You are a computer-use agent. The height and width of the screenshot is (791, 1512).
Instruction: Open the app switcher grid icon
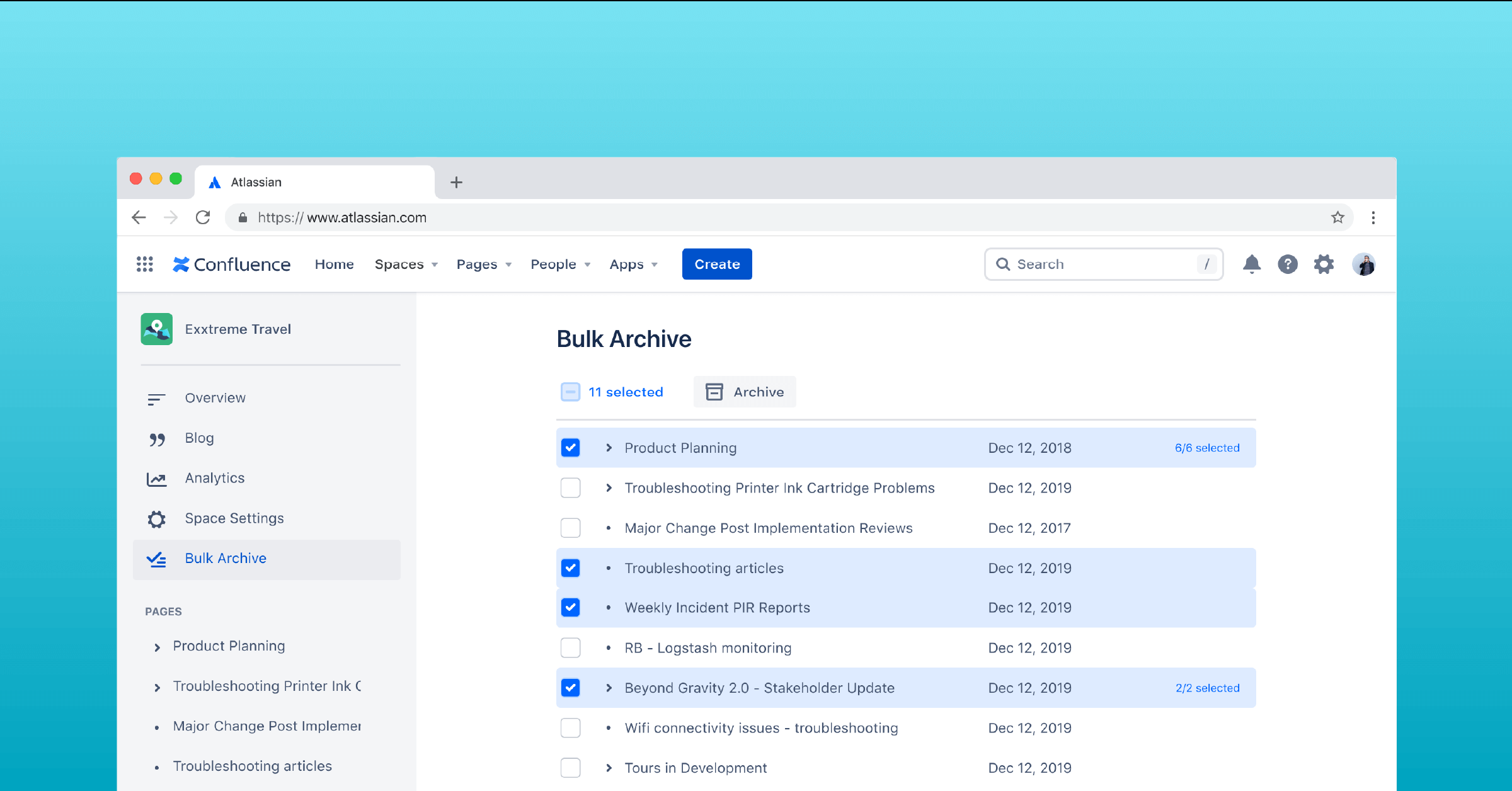point(145,265)
